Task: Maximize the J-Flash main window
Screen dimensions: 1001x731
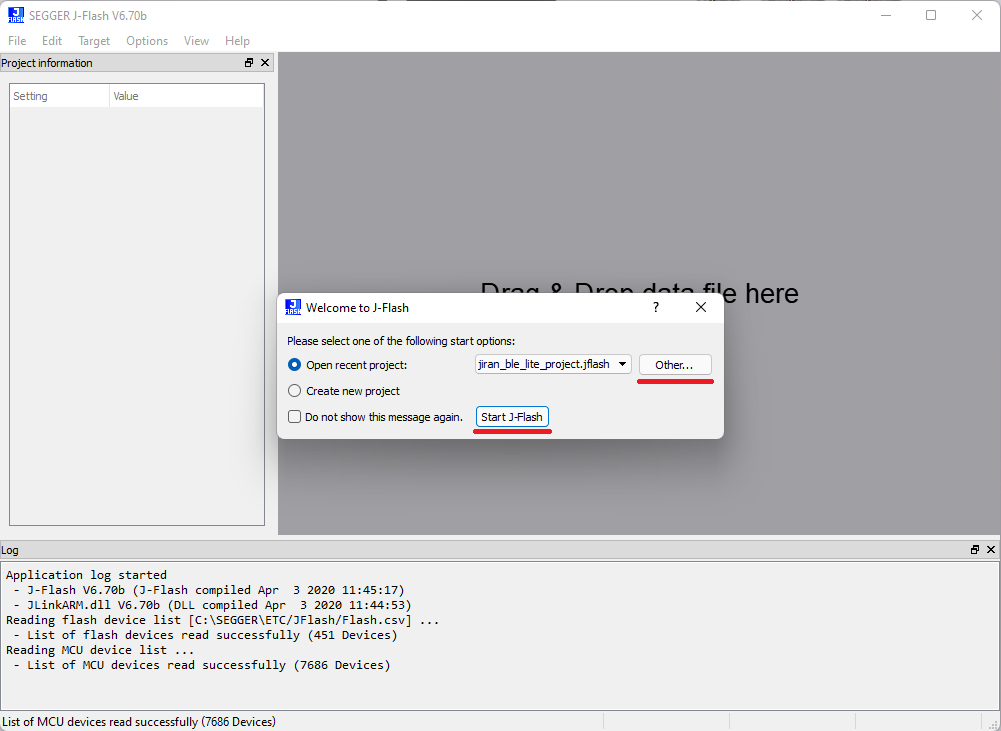Action: coord(931,15)
